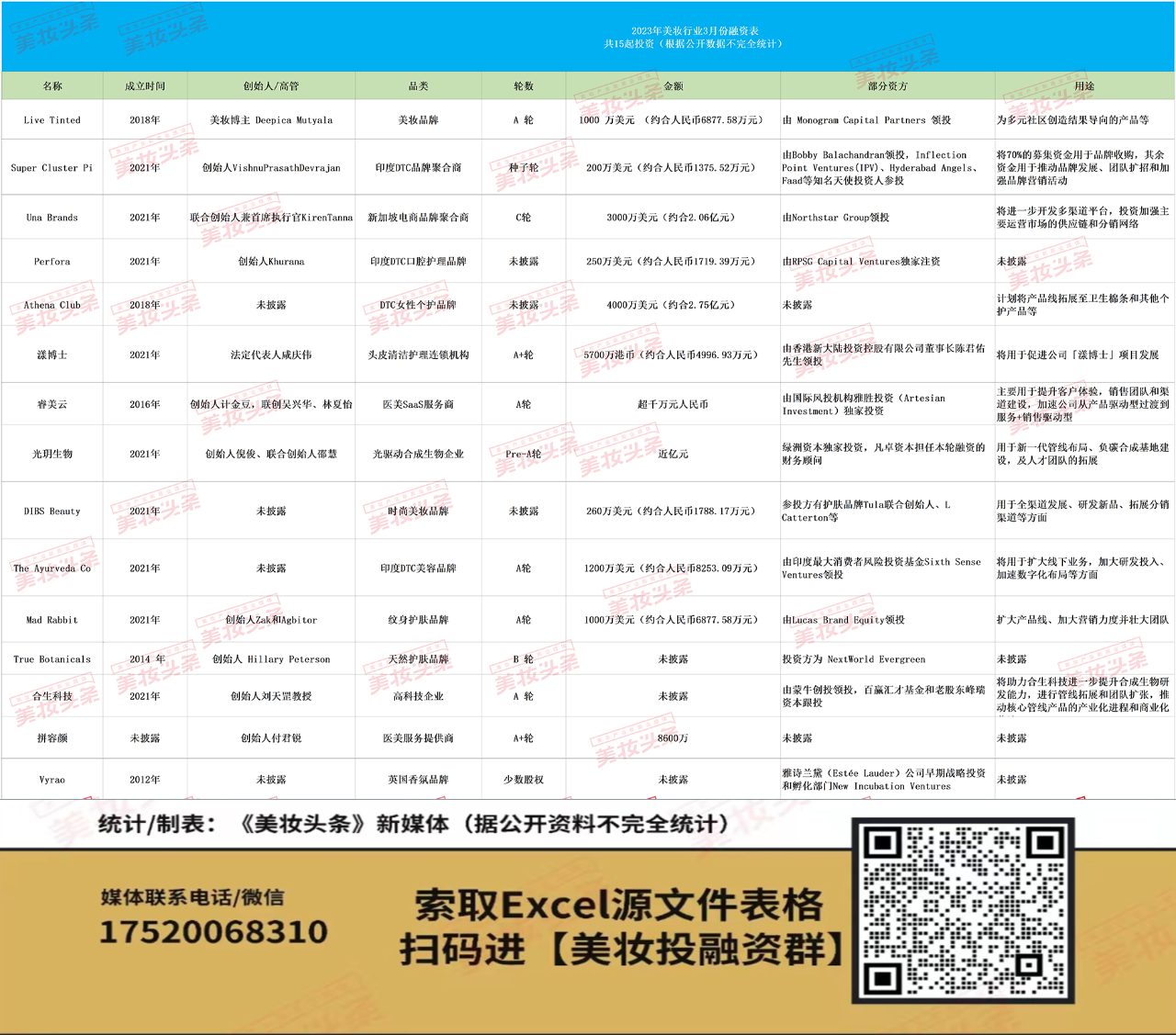Image resolution: width=1176 pixels, height=1035 pixels.
Task: Click the phone number 17520068310
Action: (x=213, y=932)
